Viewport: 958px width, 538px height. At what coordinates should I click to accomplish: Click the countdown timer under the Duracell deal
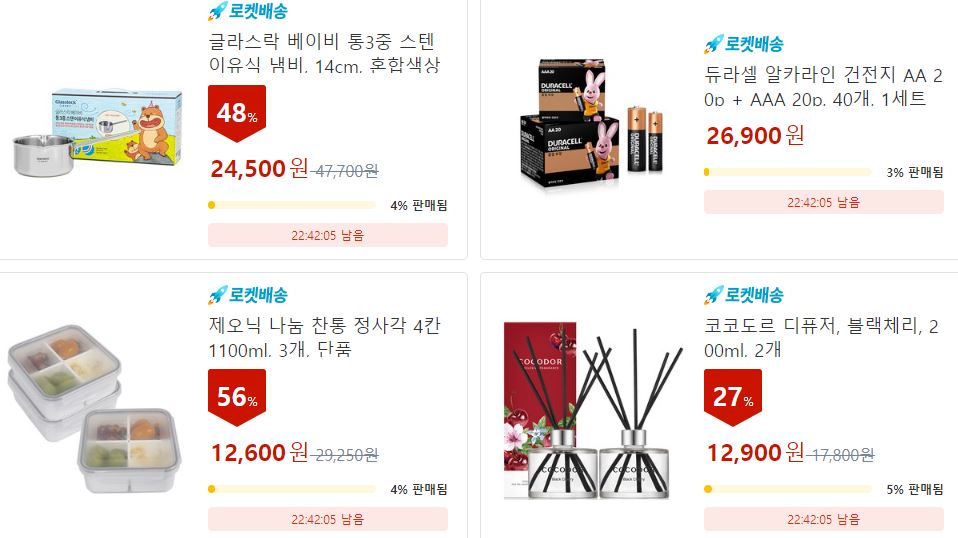coord(824,202)
